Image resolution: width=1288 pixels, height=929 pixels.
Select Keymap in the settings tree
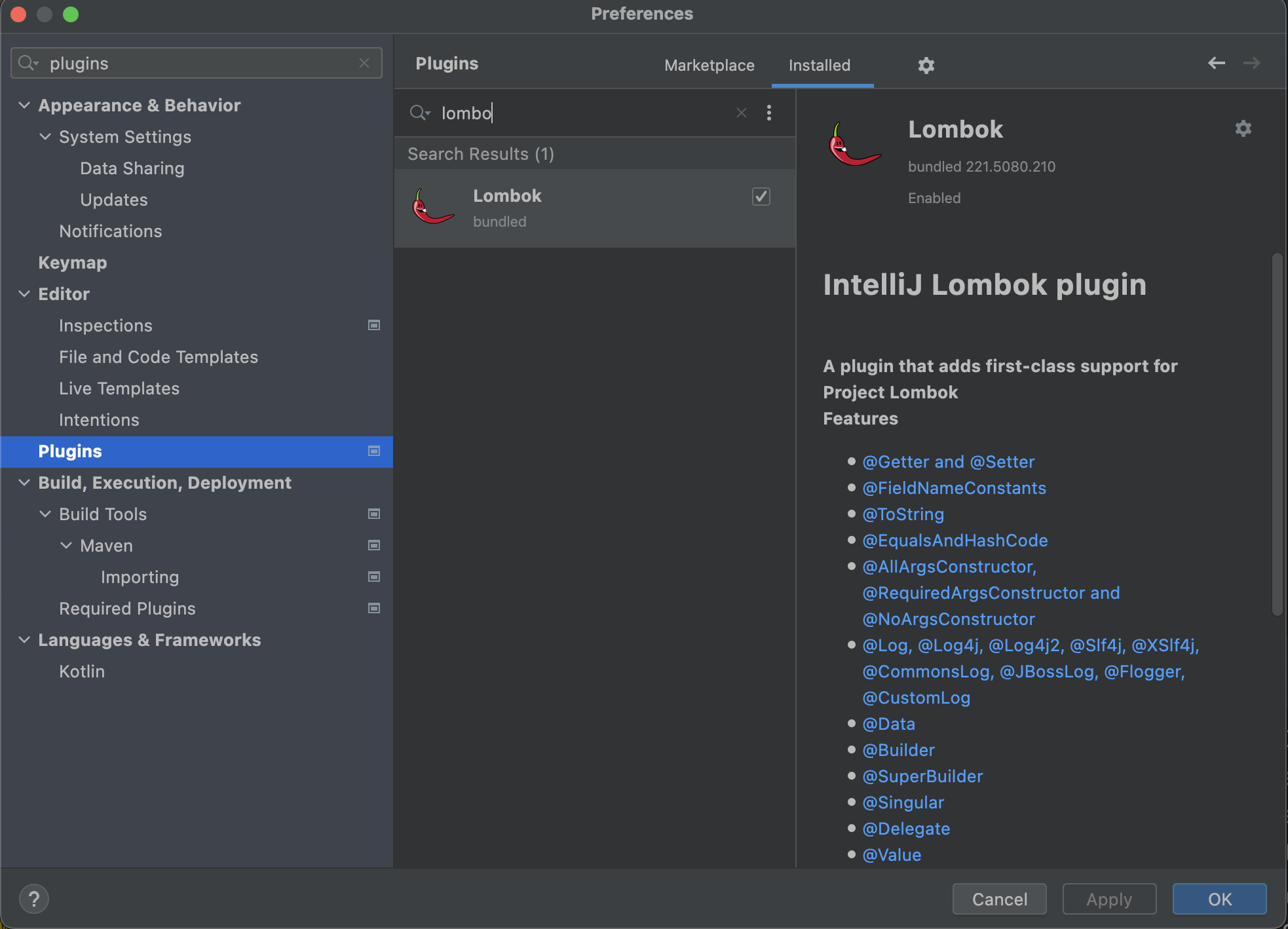(x=72, y=262)
